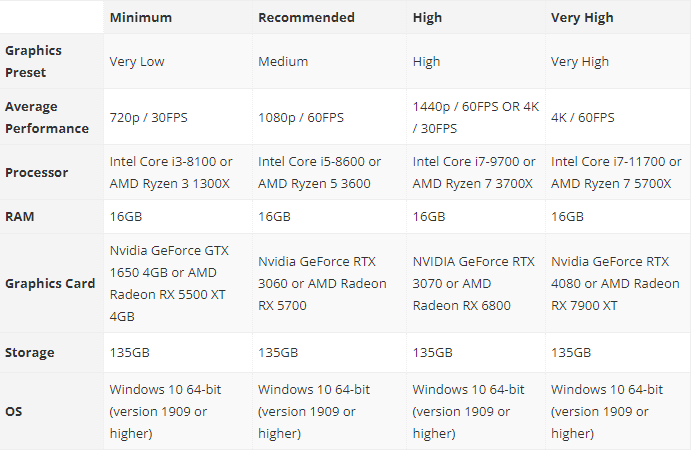Viewport: 692px width, 450px height.
Task: Click the OS row label
Action: [13, 412]
